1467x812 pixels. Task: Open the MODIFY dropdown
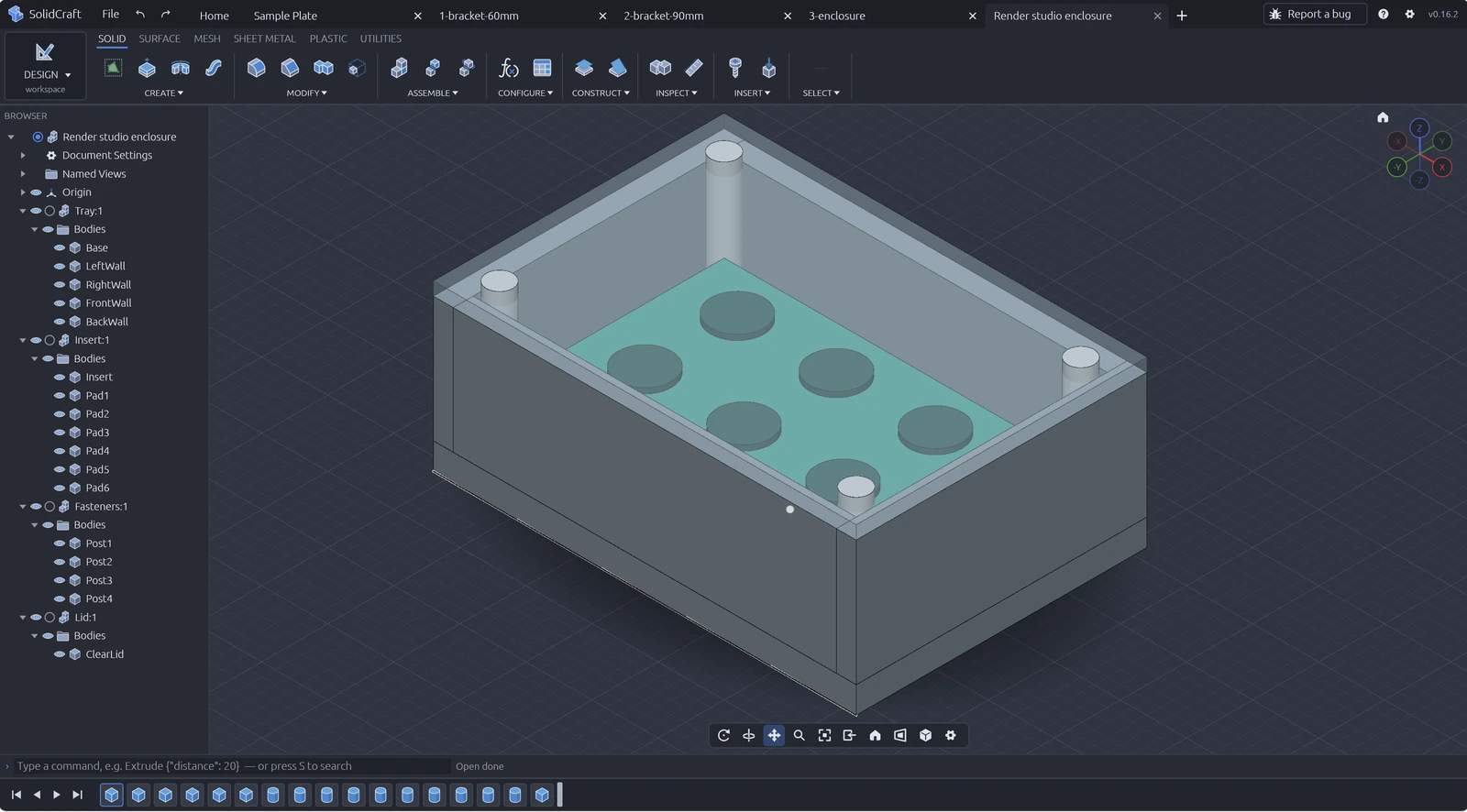point(306,93)
